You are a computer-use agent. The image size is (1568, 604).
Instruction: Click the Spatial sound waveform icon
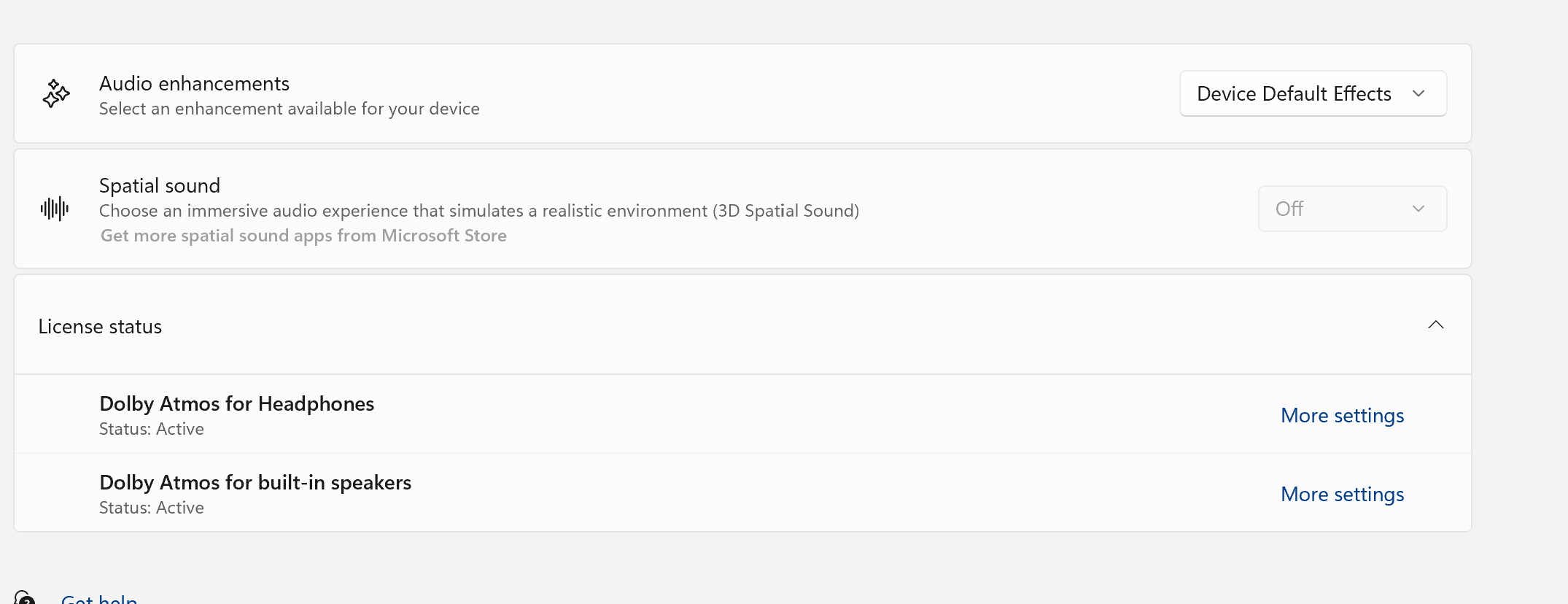55,209
